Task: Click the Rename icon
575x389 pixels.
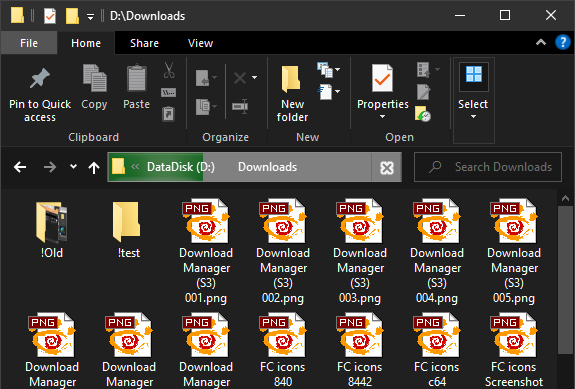Action: 240,106
